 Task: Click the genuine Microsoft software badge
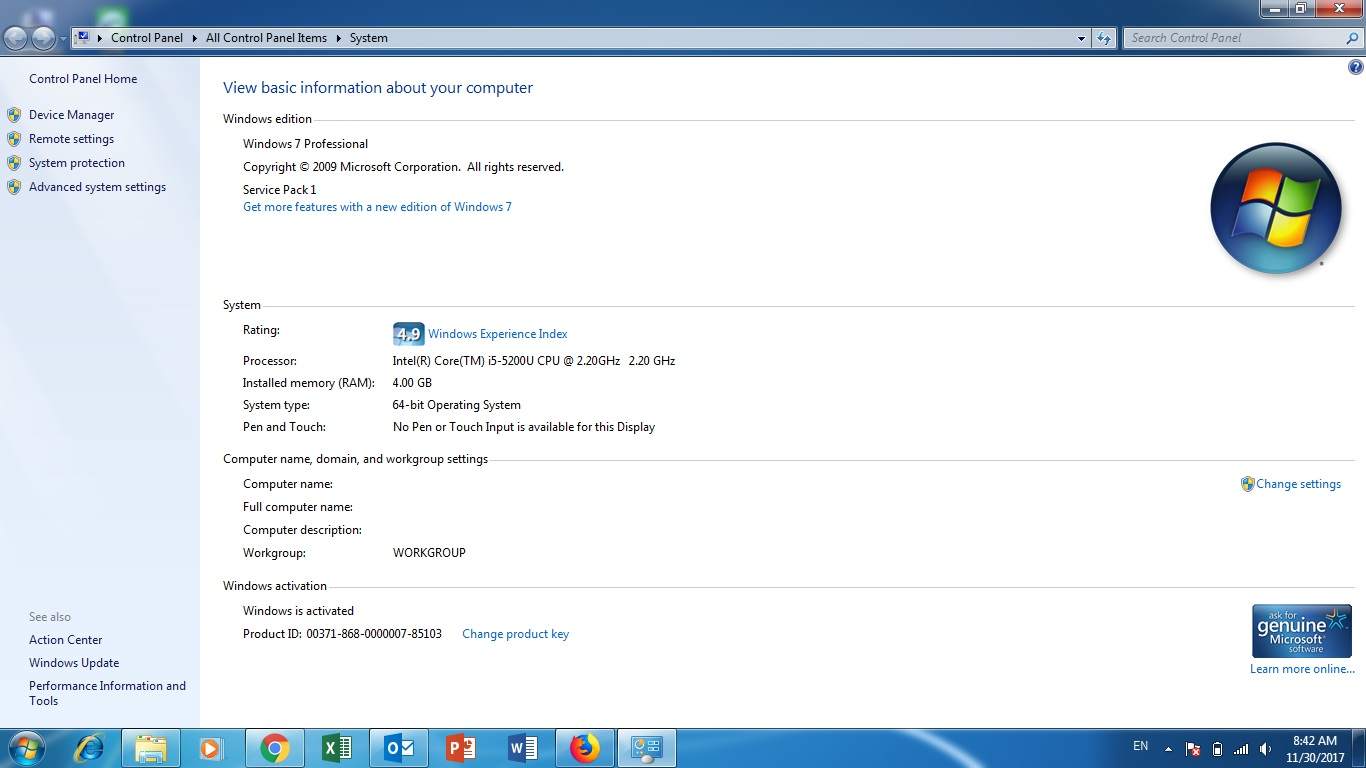1301,631
